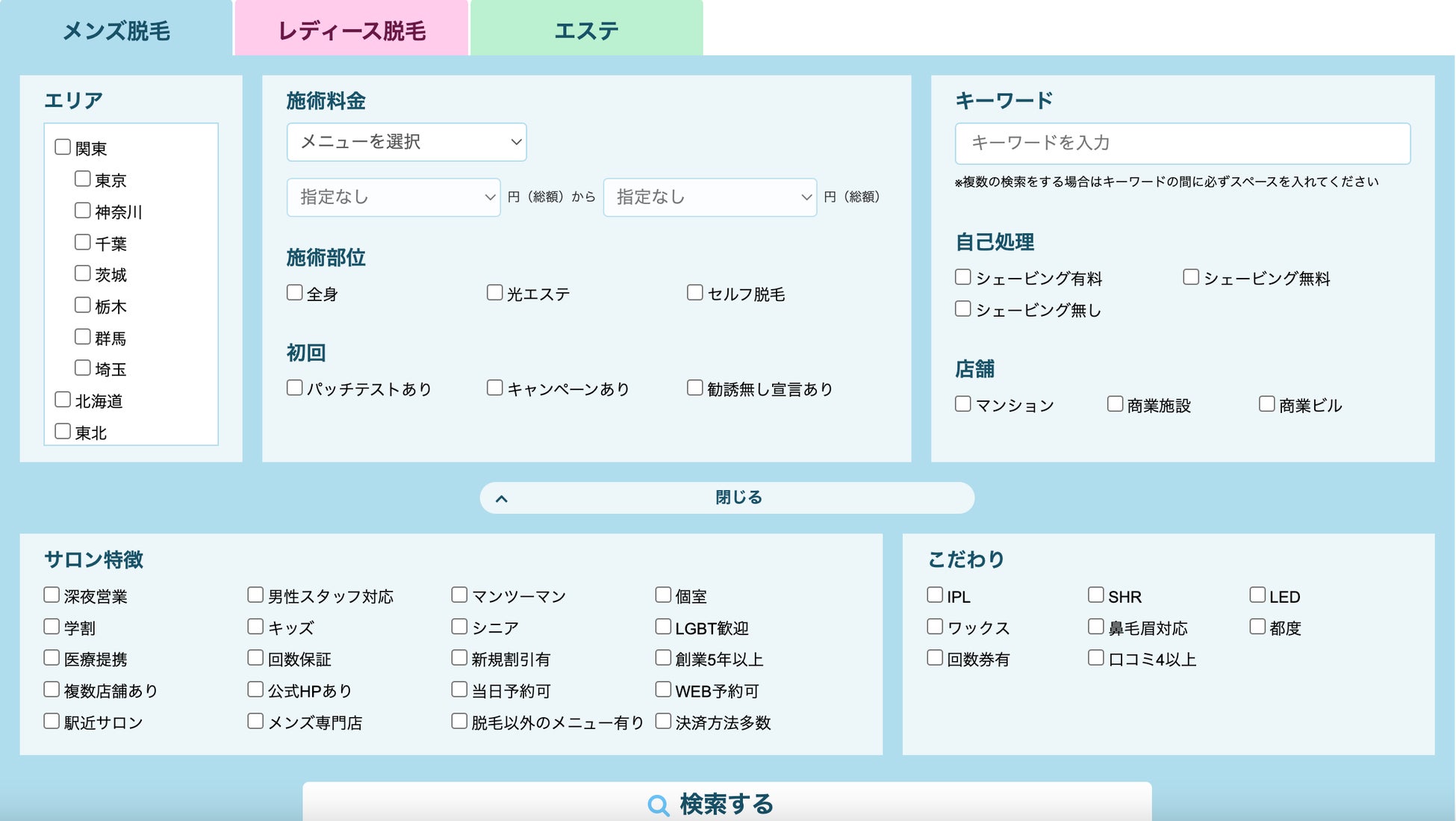The image size is (1456, 821).
Task: Open the メニューを選択 dropdown
Action: pos(406,142)
